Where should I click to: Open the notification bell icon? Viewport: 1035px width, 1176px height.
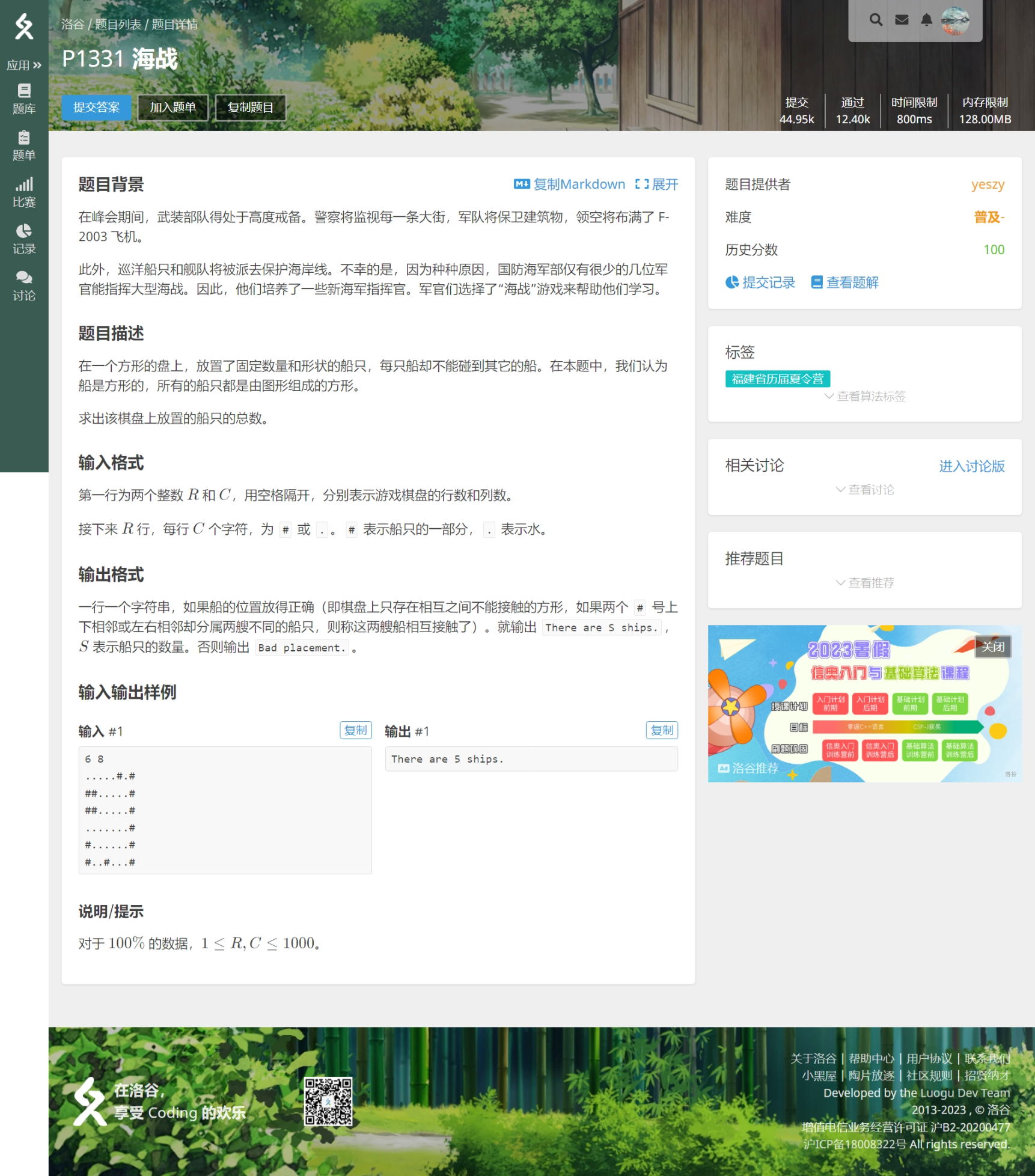[926, 20]
